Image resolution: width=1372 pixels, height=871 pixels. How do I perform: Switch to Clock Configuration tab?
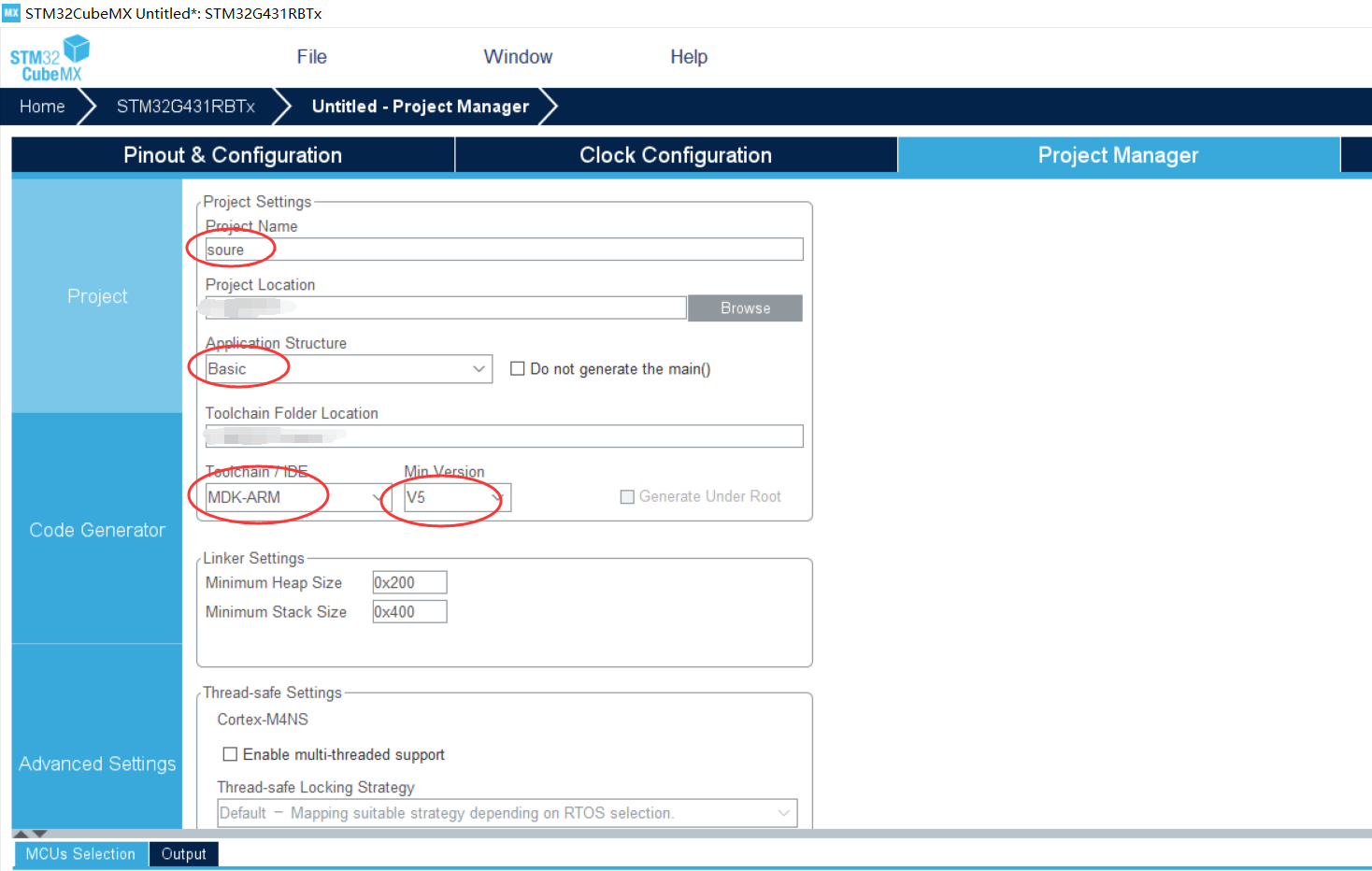pyautogui.click(x=676, y=155)
